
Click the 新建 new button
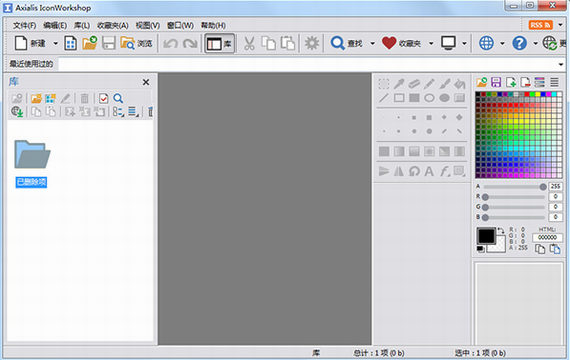point(31,43)
